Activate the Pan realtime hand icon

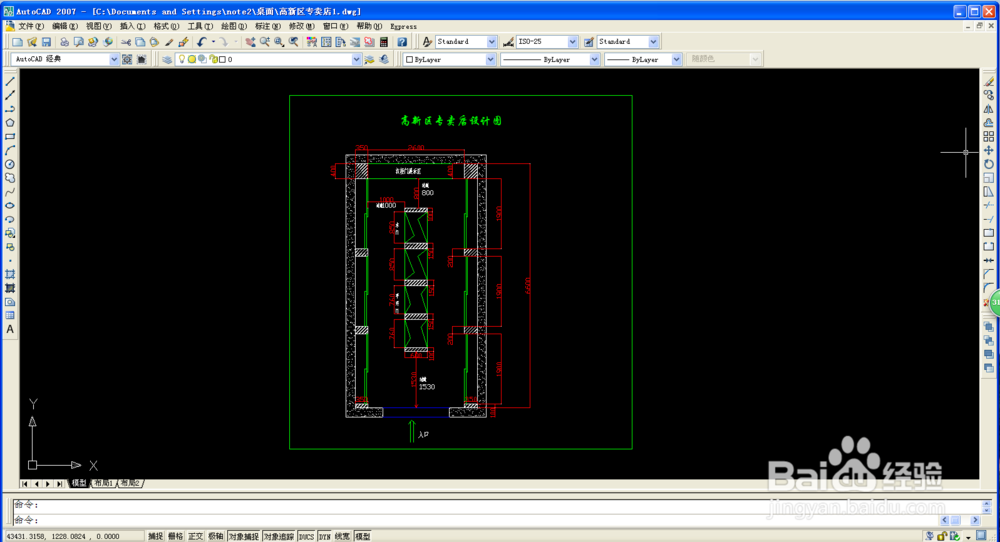click(x=250, y=42)
